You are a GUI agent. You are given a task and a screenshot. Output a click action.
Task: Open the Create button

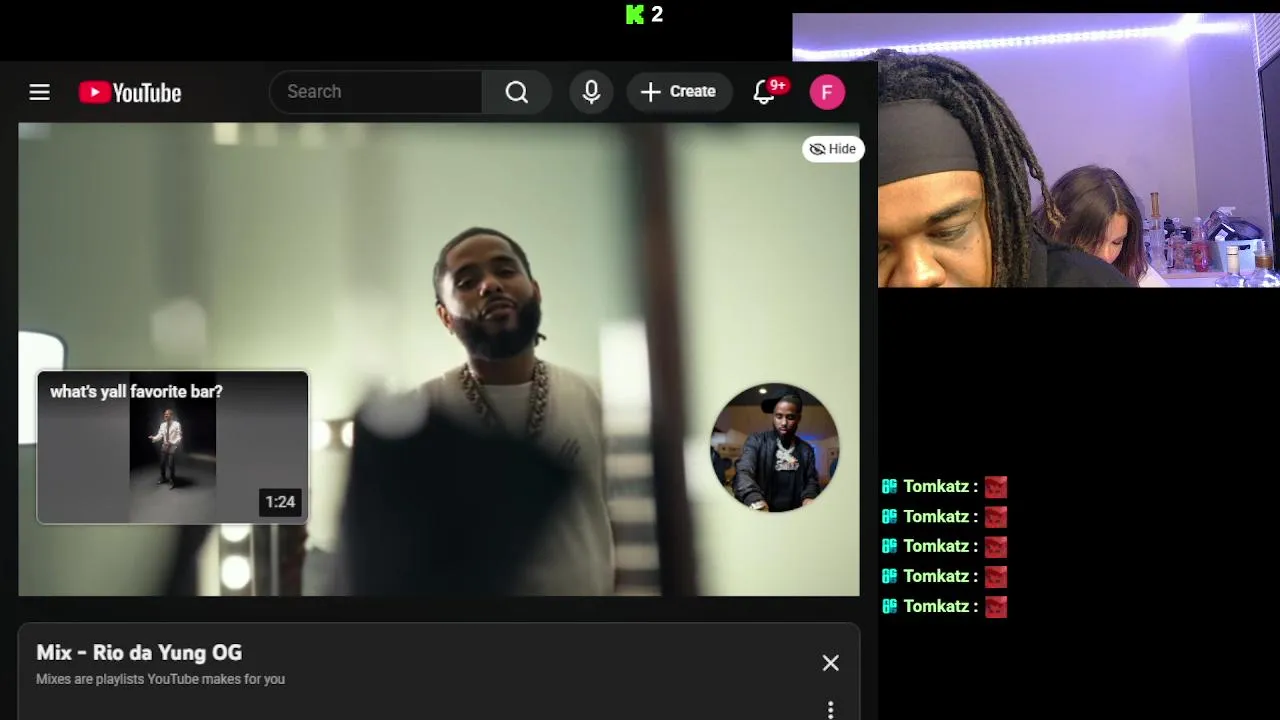pyautogui.click(x=679, y=92)
